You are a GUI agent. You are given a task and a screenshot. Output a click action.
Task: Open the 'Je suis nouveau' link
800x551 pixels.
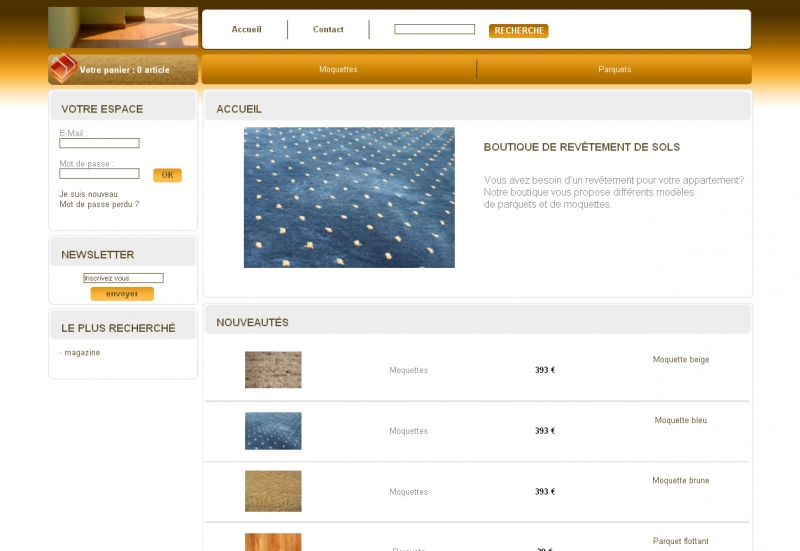[x=88, y=194]
